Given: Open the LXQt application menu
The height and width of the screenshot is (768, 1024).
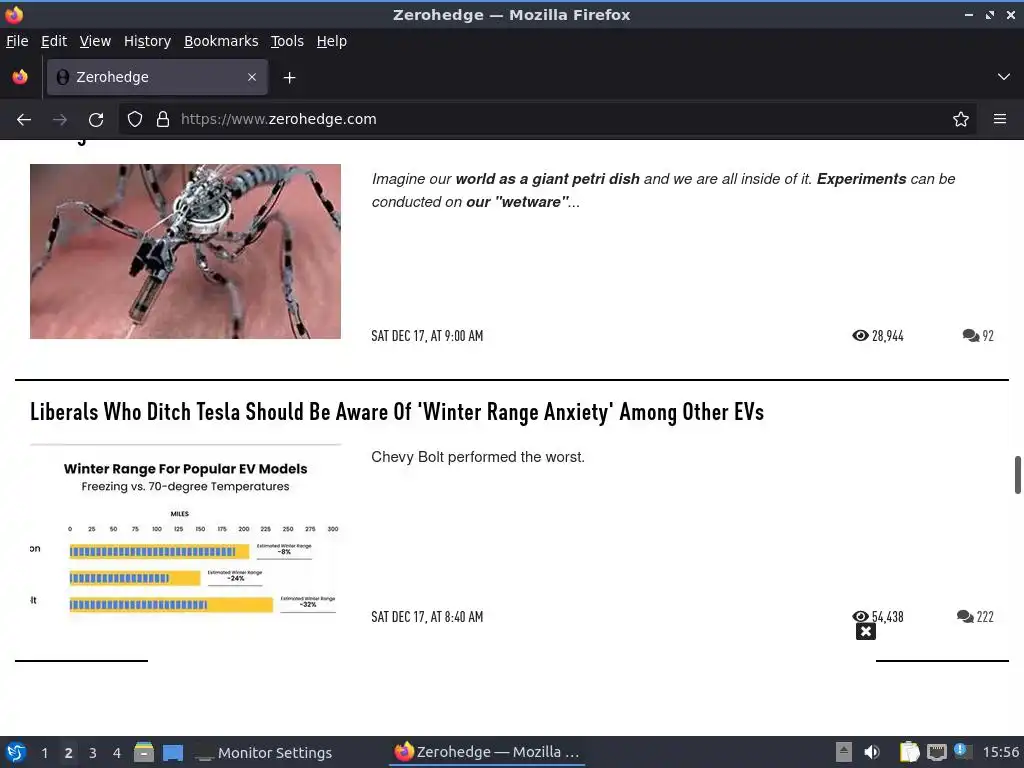Looking at the screenshot, I should click(16, 752).
